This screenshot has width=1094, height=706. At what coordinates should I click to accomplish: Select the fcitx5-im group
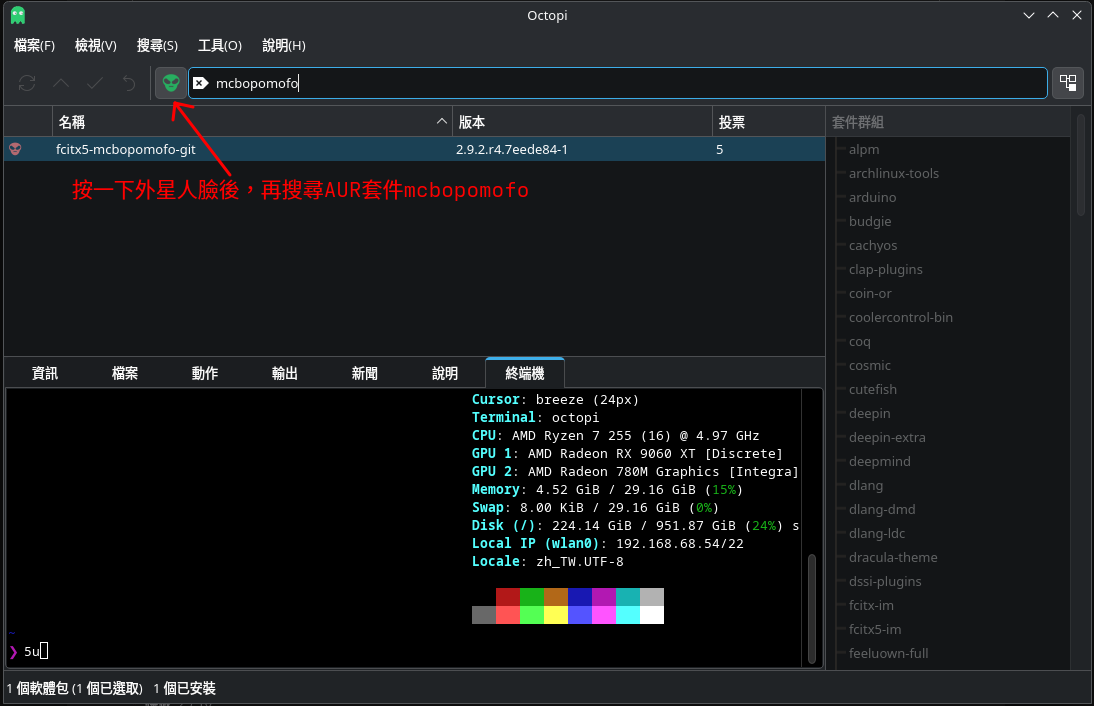[x=875, y=629]
